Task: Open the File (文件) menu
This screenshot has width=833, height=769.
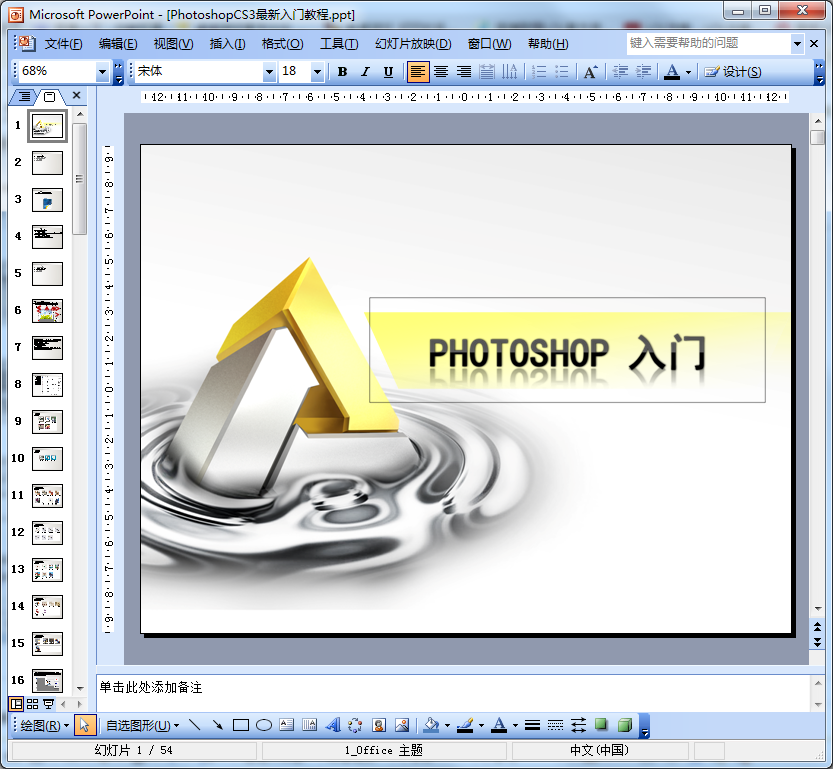Action: tap(63, 44)
